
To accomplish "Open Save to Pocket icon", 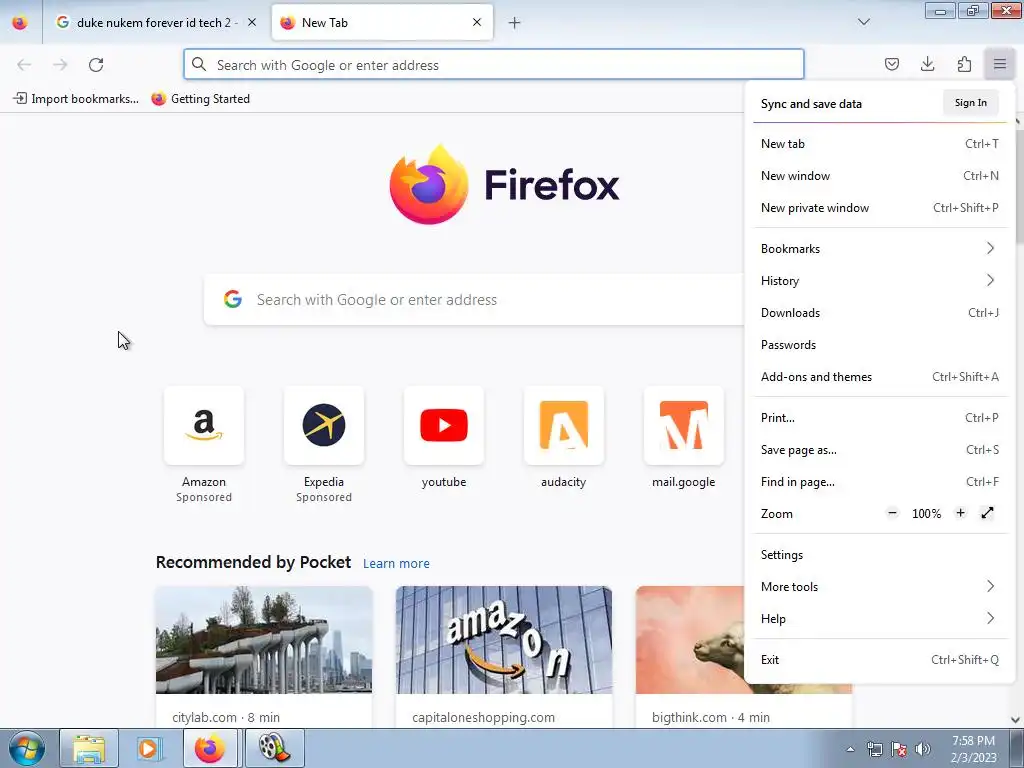I will (x=891, y=64).
